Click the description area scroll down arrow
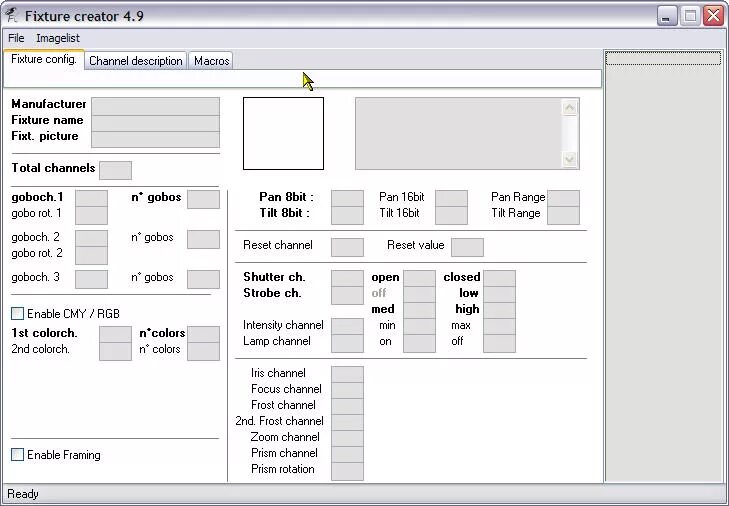Image resolution: width=729 pixels, height=506 pixels. [x=570, y=159]
